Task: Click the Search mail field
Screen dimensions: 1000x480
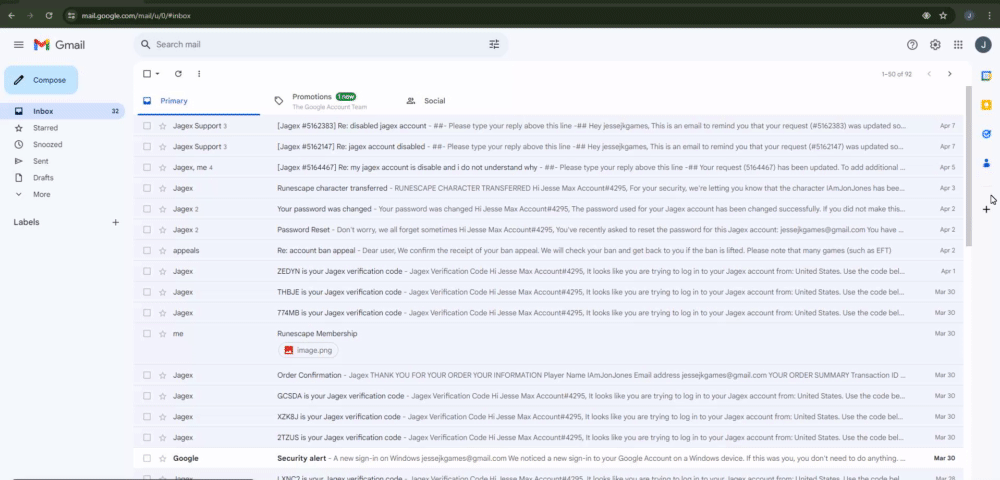Action: pyautogui.click(x=319, y=45)
